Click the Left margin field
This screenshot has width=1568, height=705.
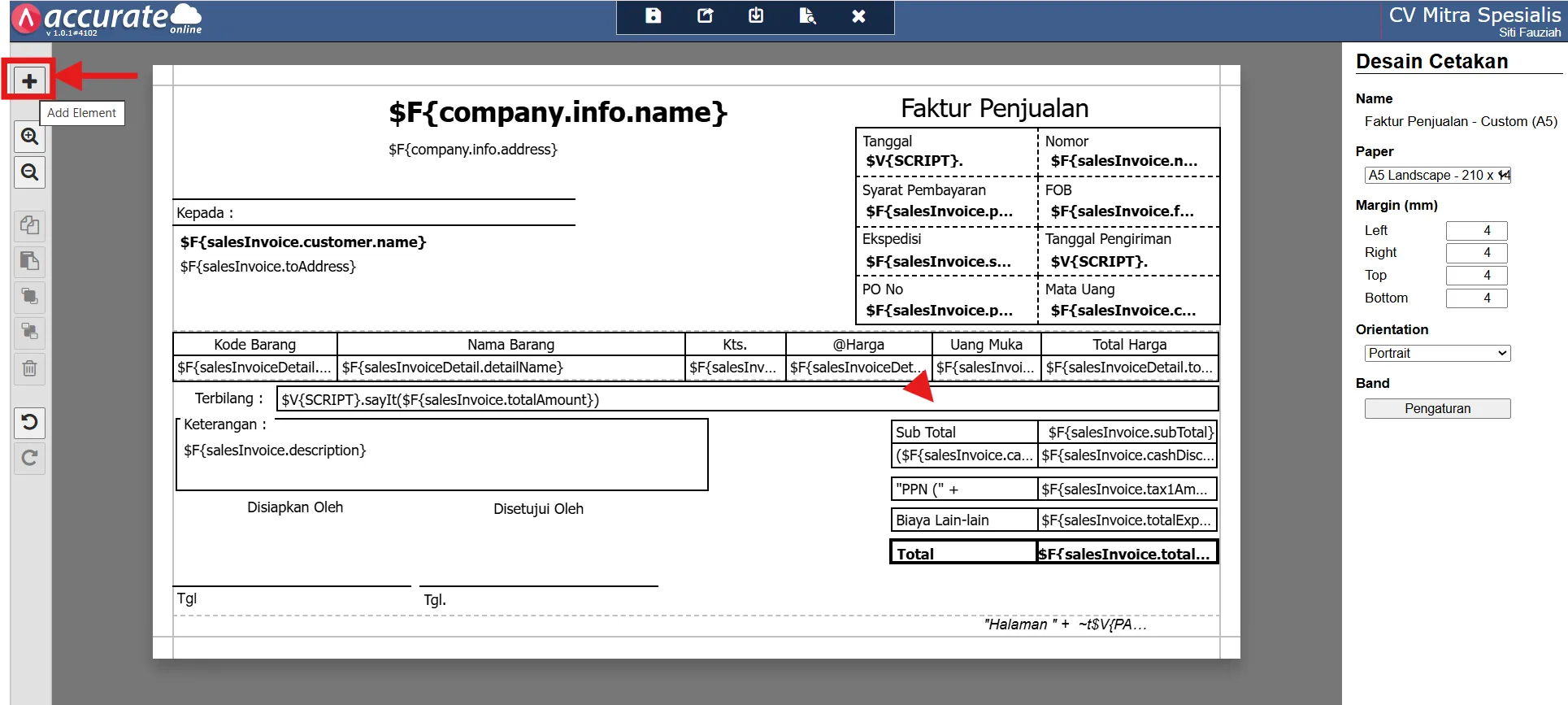(x=1476, y=230)
